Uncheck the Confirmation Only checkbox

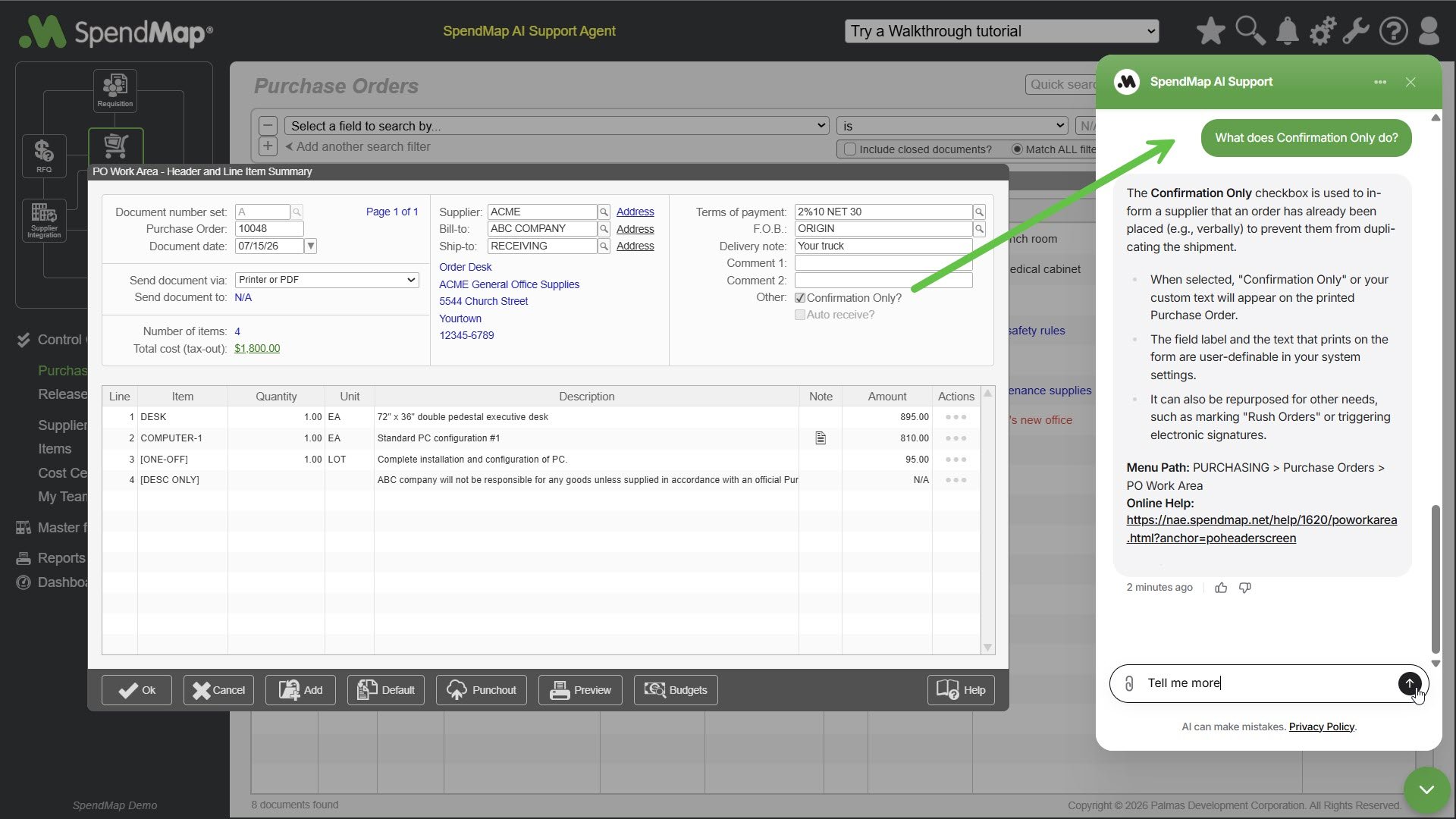pyautogui.click(x=800, y=298)
